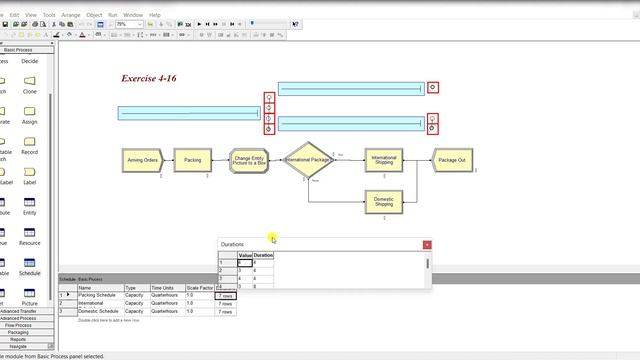640x360 pixels.
Task: Click the Print icon in the toolbar
Action: pos(35,24)
